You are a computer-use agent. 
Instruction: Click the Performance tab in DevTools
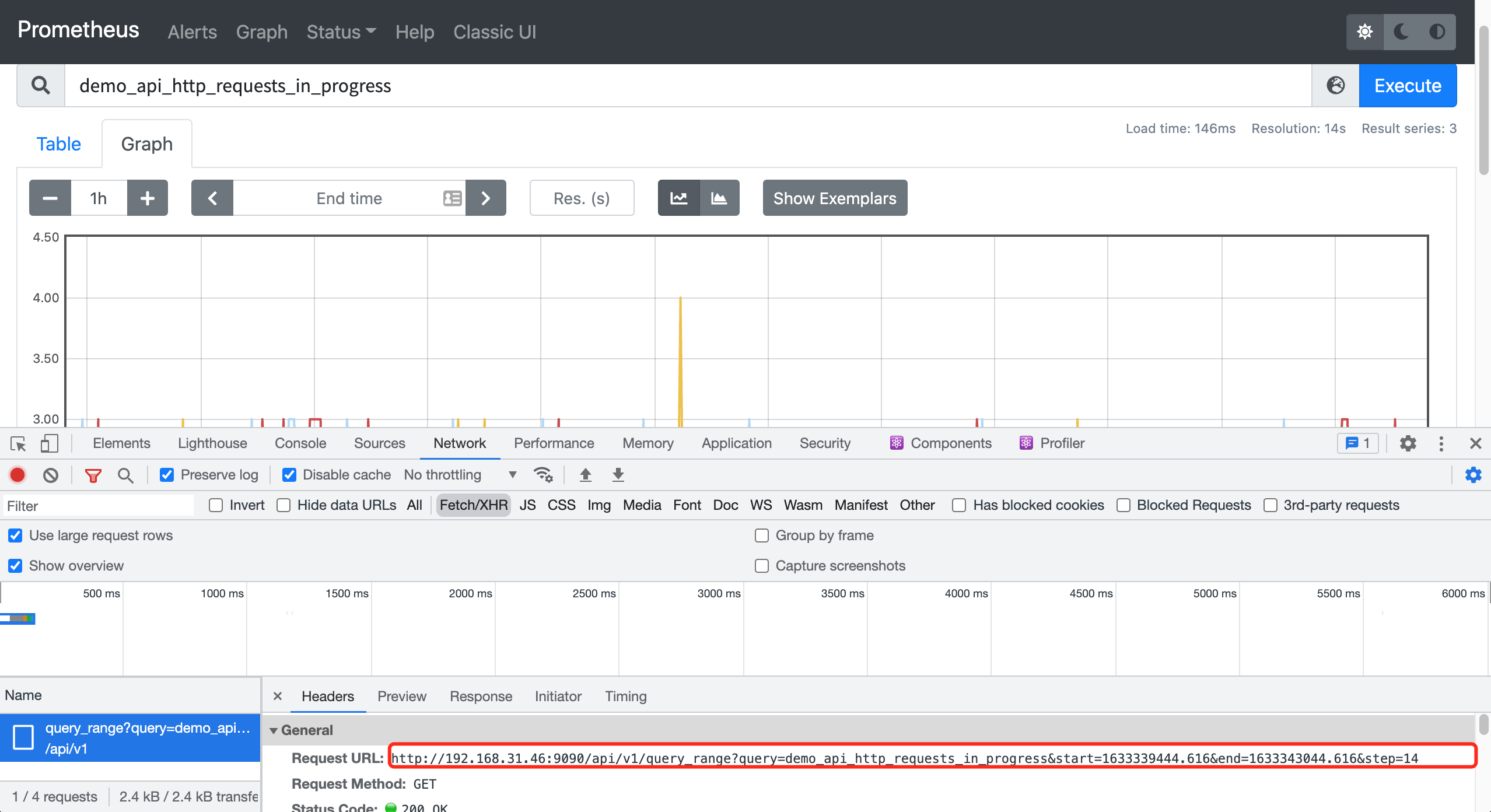point(554,443)
